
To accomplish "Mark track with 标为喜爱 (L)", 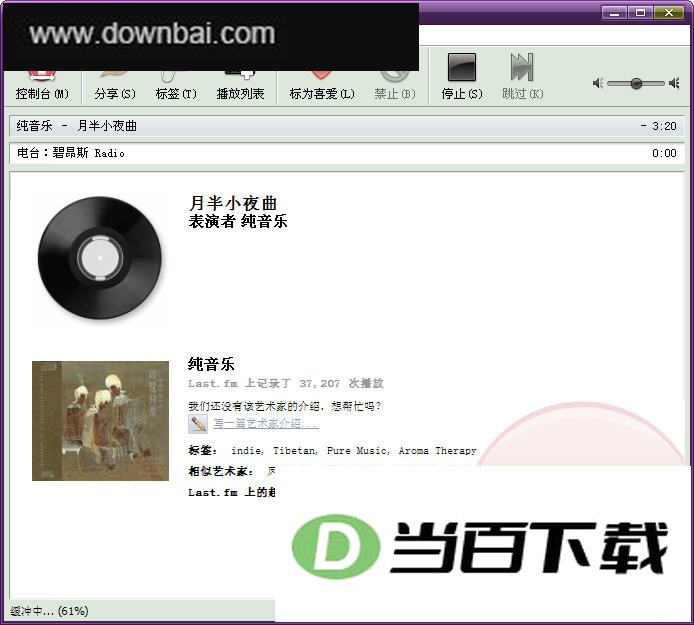I will point(322,86).
